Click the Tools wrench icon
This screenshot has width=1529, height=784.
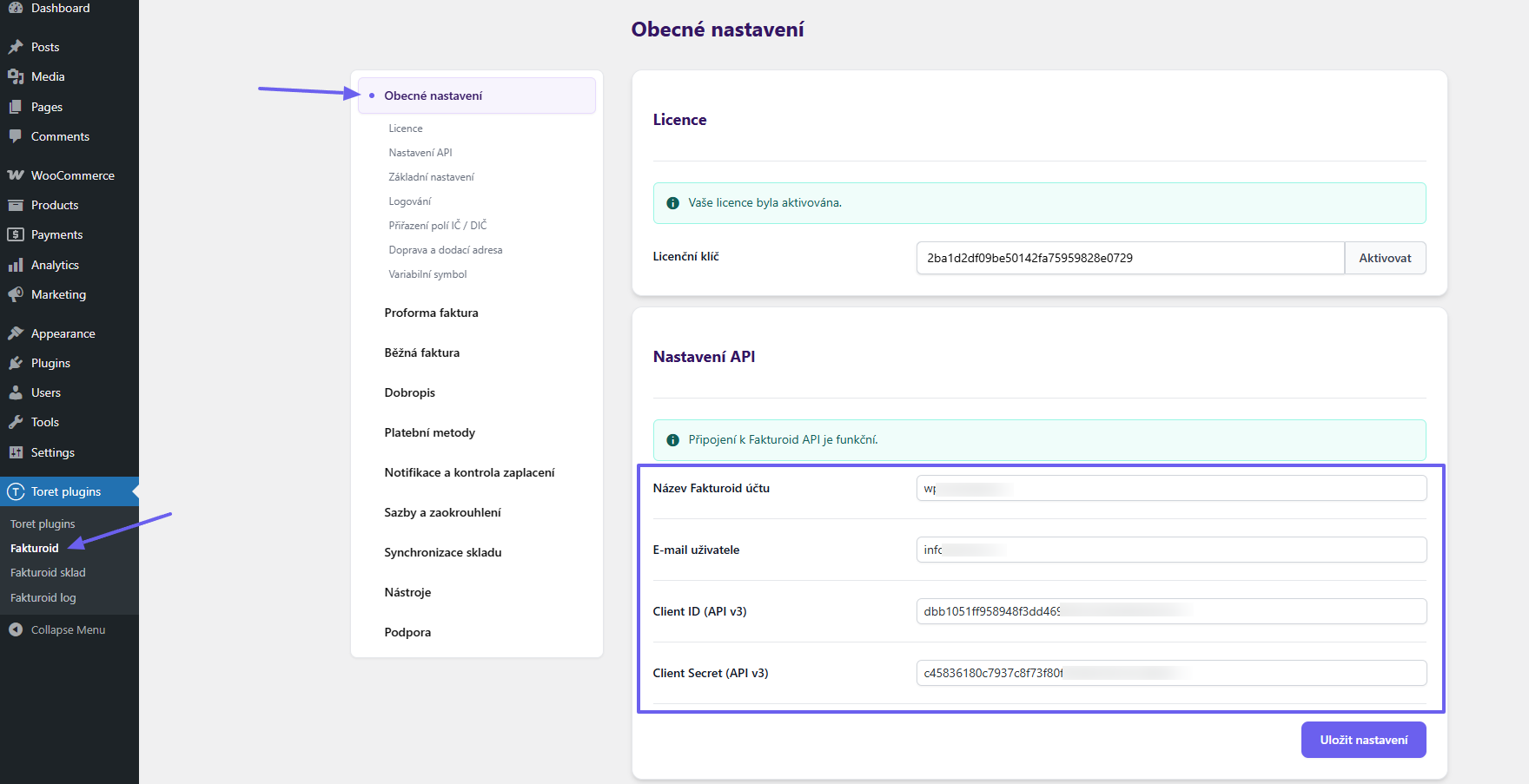click(16, 422)
